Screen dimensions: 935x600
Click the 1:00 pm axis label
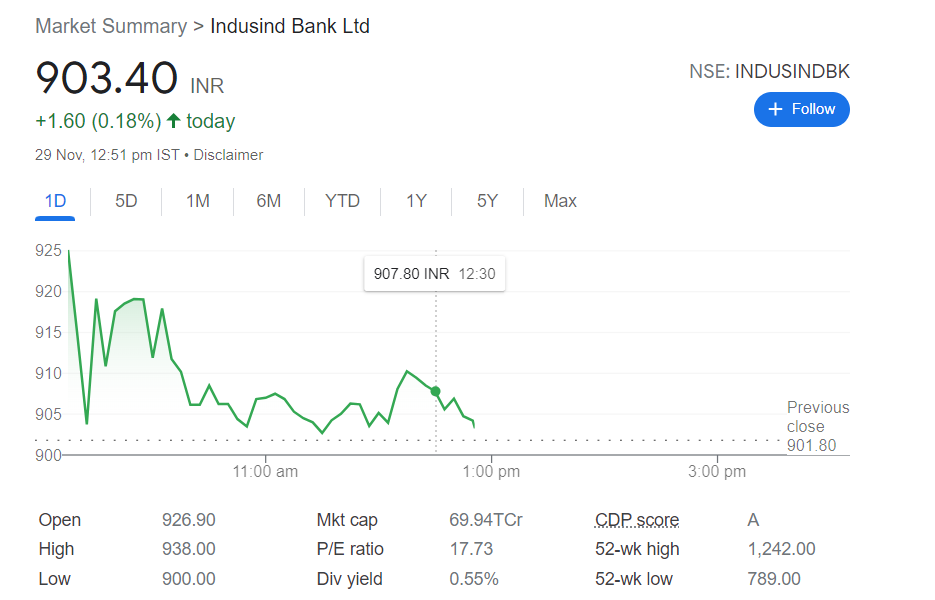coord(491,472)
